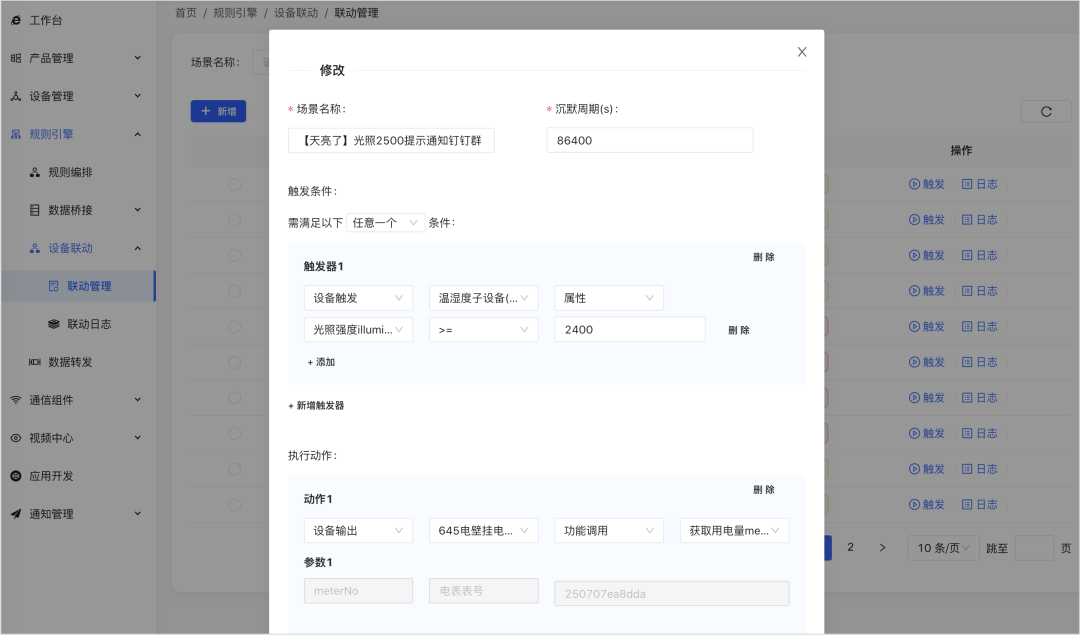Select the third table row radio button

tap(234, 256)
